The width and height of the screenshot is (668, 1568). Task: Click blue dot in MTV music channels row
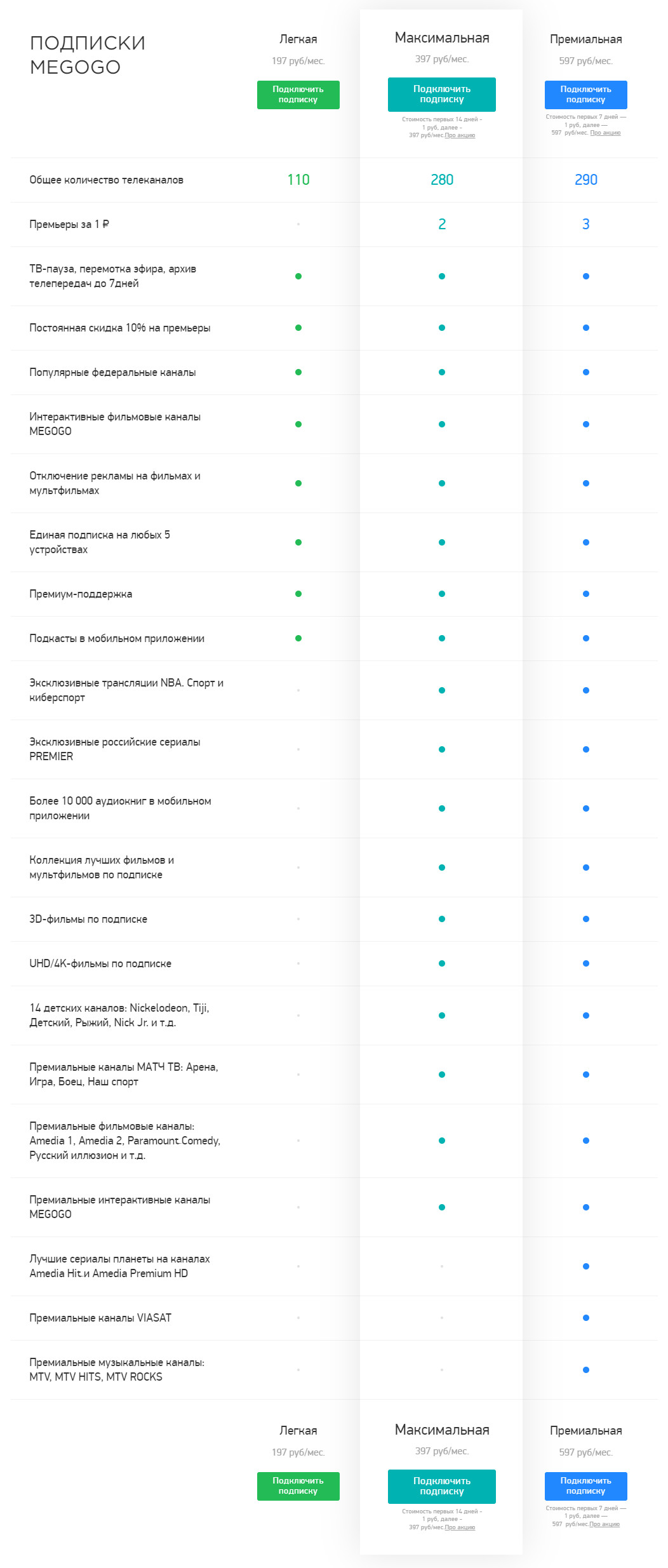coord(585,1370)
